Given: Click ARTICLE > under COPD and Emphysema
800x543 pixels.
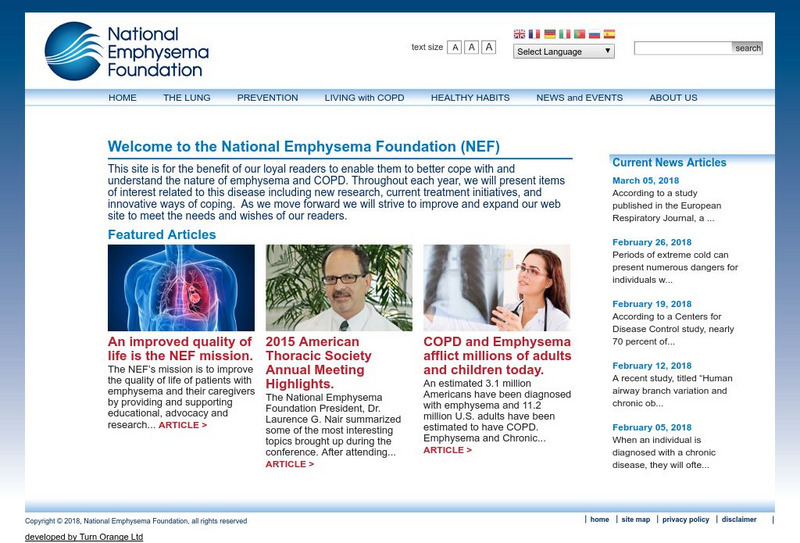Looking at the screenshot, I should [447, 450].
